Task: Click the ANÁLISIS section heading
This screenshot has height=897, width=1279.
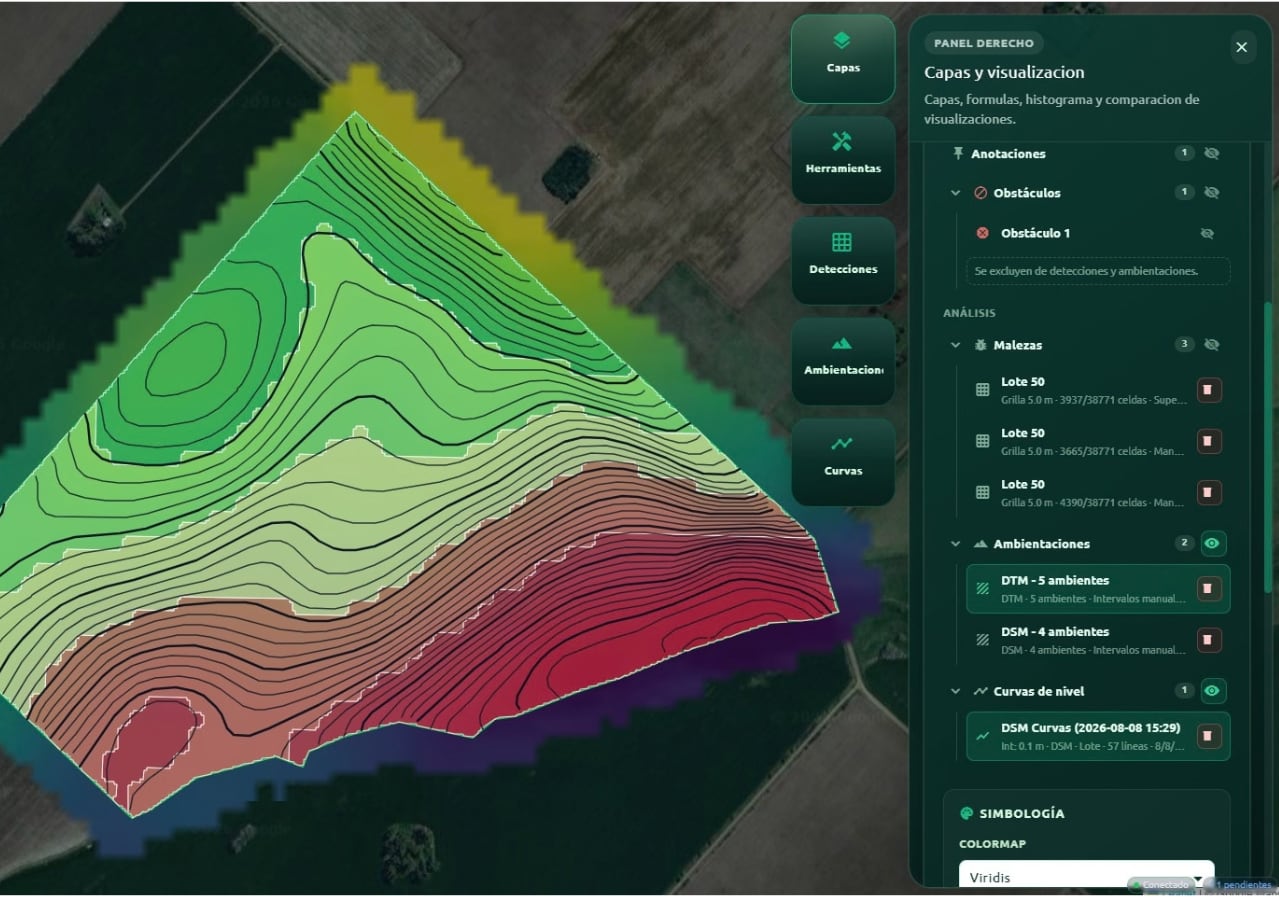Action: (969, 313)
